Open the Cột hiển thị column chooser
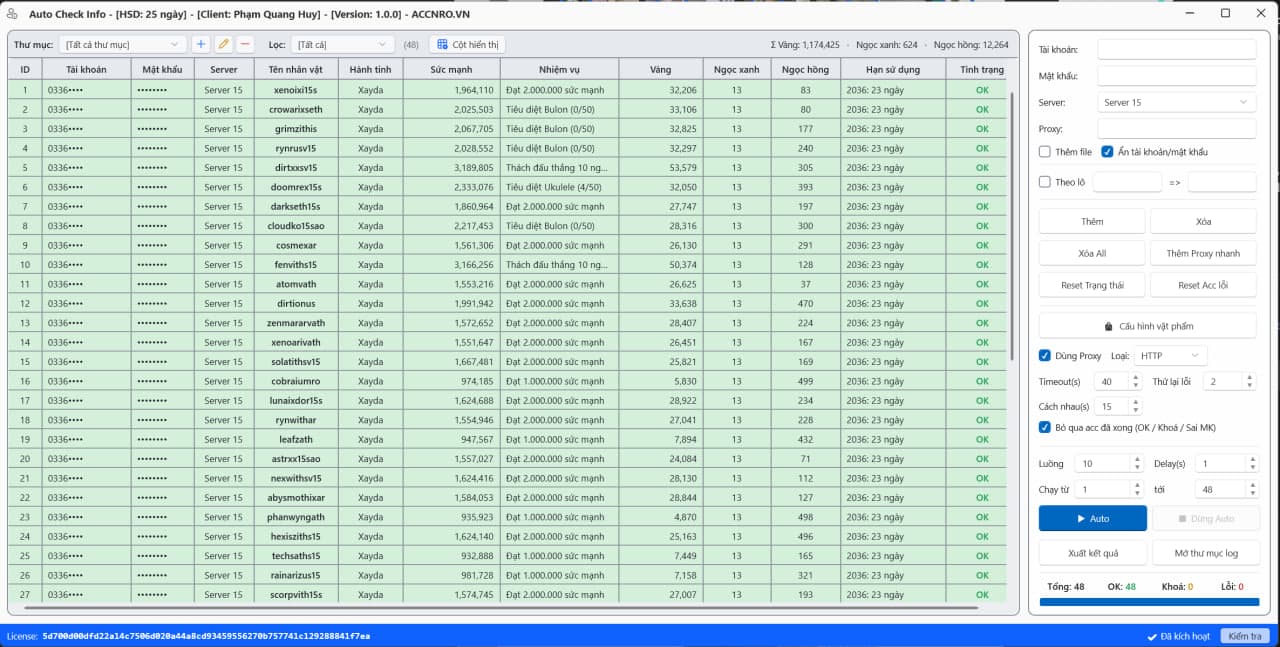 point(468,44)
